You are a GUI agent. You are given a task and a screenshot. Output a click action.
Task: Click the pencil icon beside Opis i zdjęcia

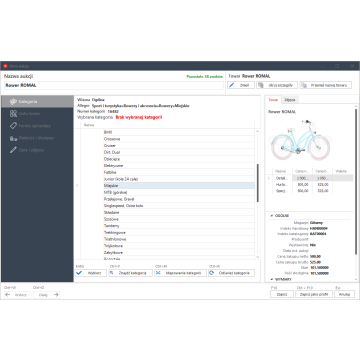coord(13,150)
